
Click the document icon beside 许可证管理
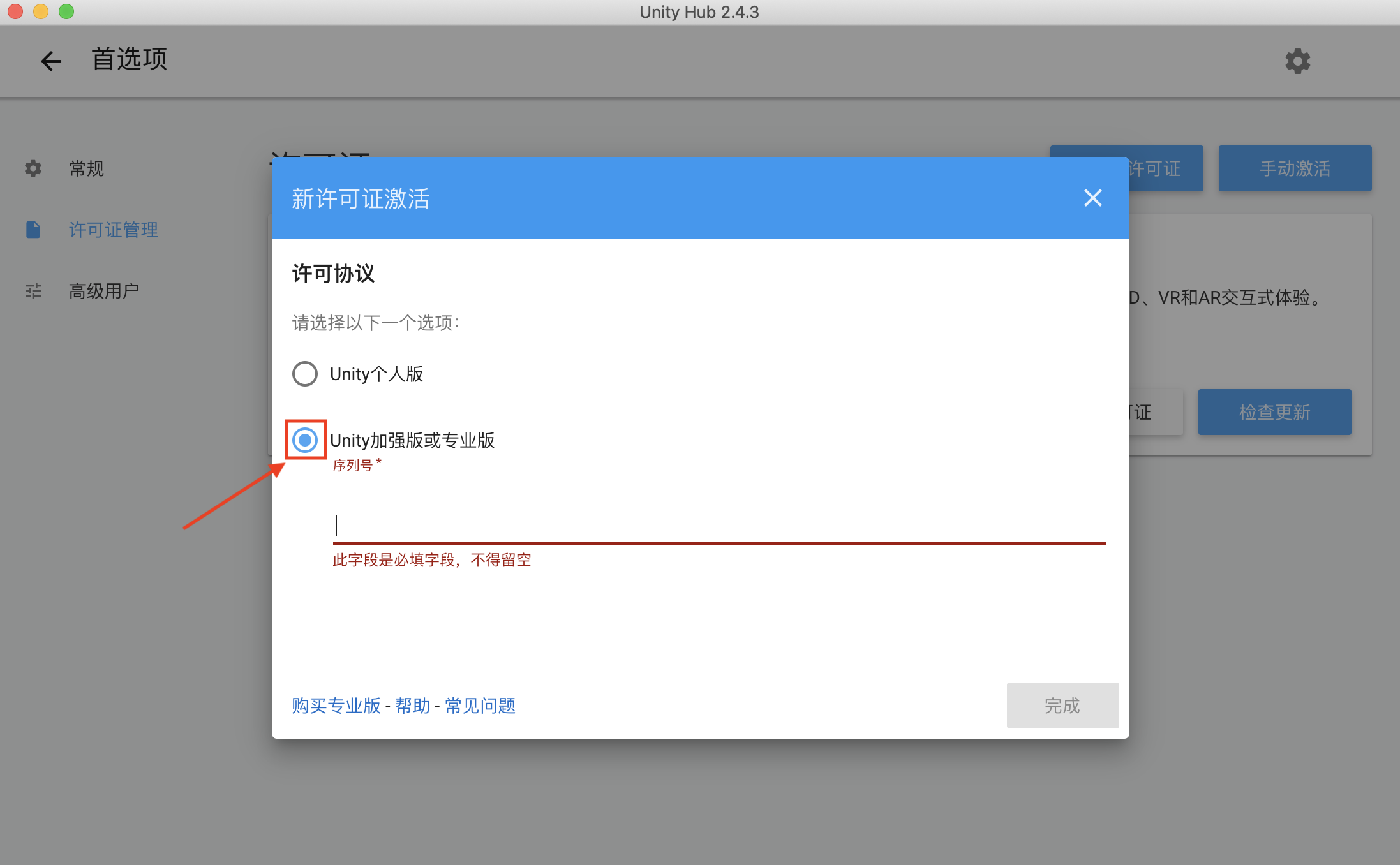(33, 230)
